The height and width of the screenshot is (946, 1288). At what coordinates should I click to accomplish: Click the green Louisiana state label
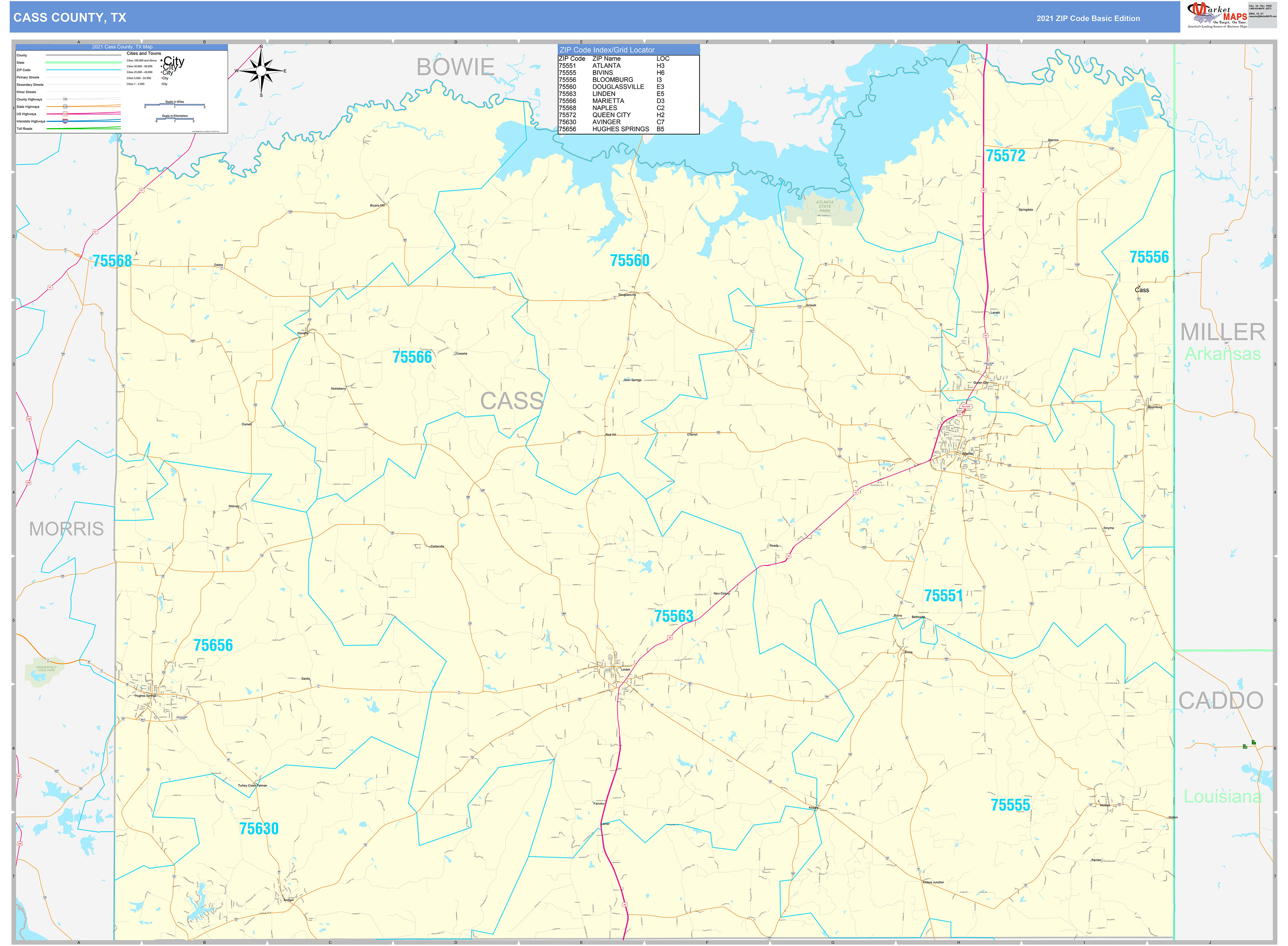1222,796
